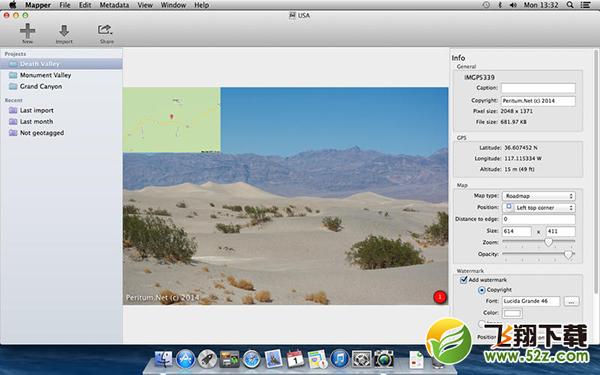Open the Maps-style icon in the Dock
This screenshot has width=600, height=375.
click(317, 359)
